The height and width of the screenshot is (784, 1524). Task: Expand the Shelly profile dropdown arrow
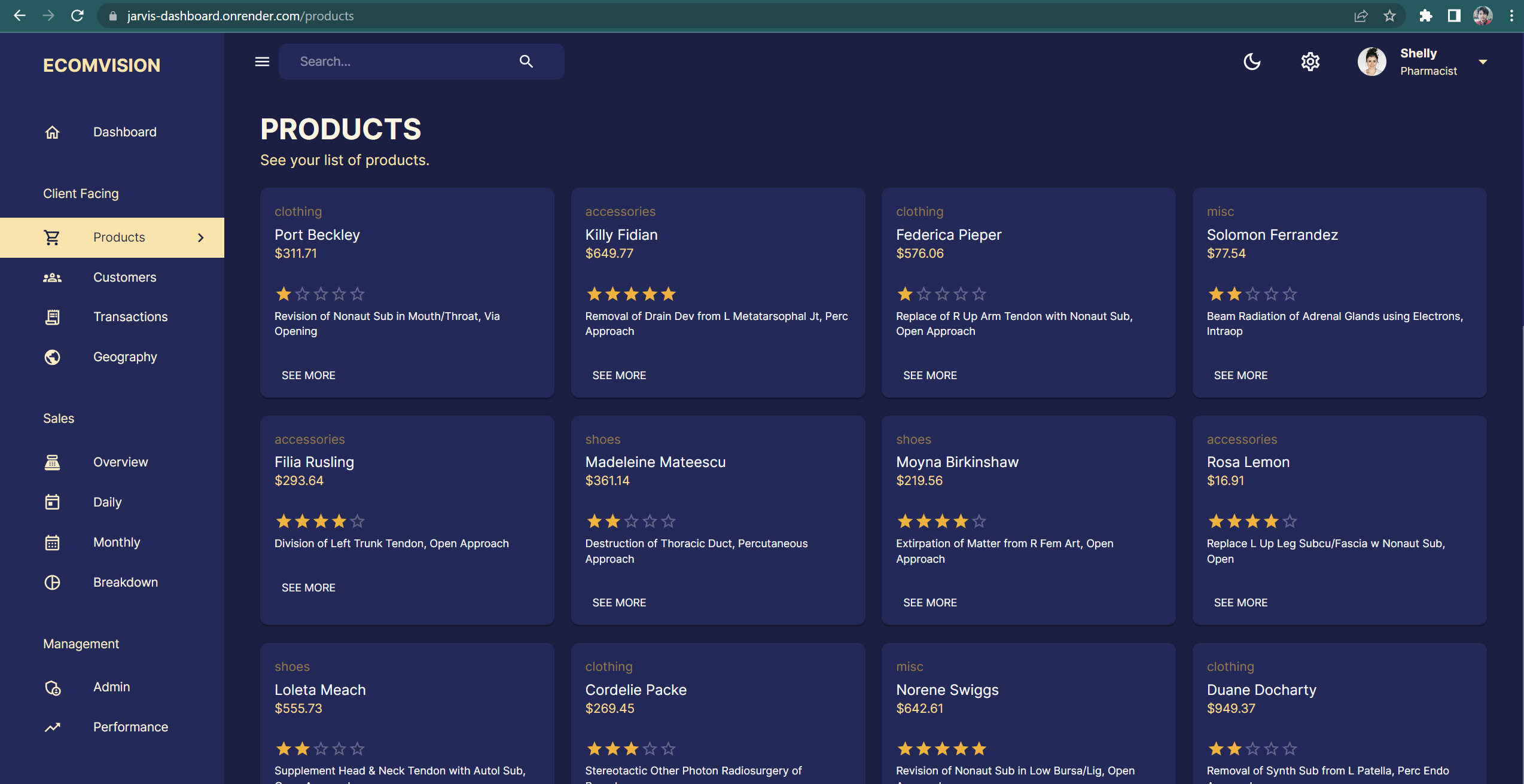(1483, 62)
